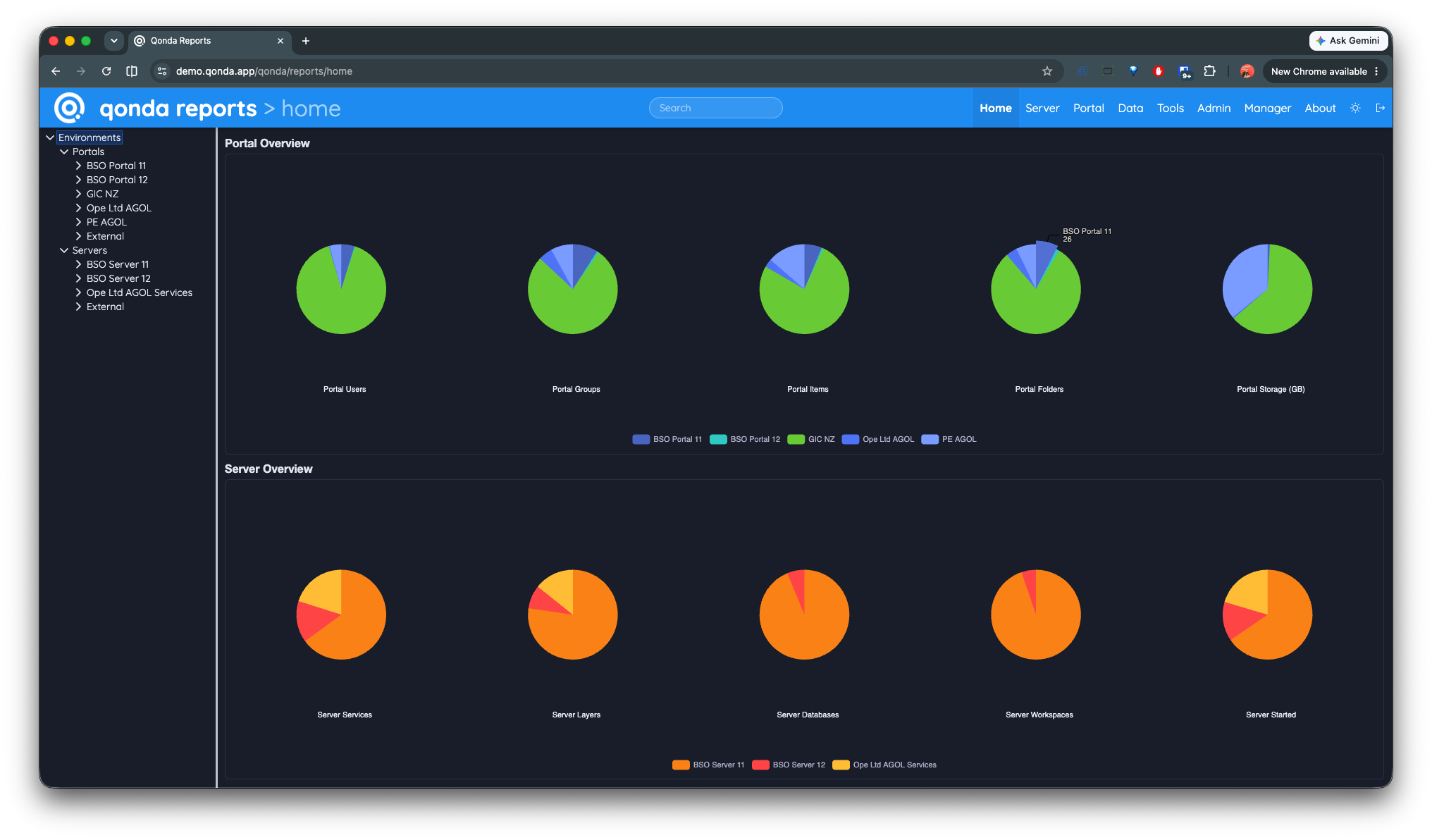Click the Qonda logo icon

(x=69, y=108)
